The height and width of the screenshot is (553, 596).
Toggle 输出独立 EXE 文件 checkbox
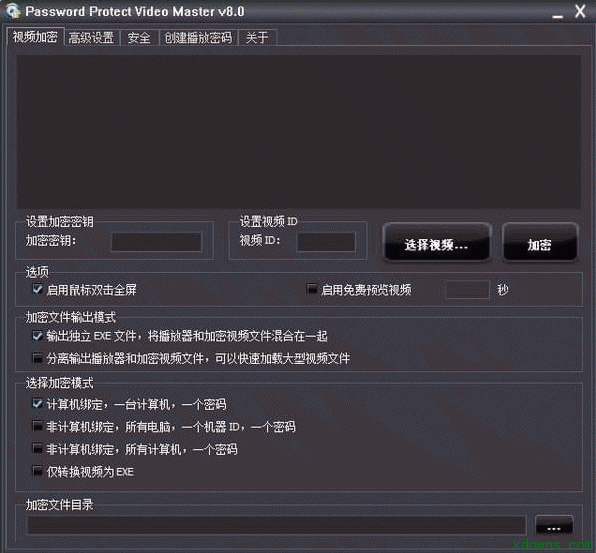(37, 336)
